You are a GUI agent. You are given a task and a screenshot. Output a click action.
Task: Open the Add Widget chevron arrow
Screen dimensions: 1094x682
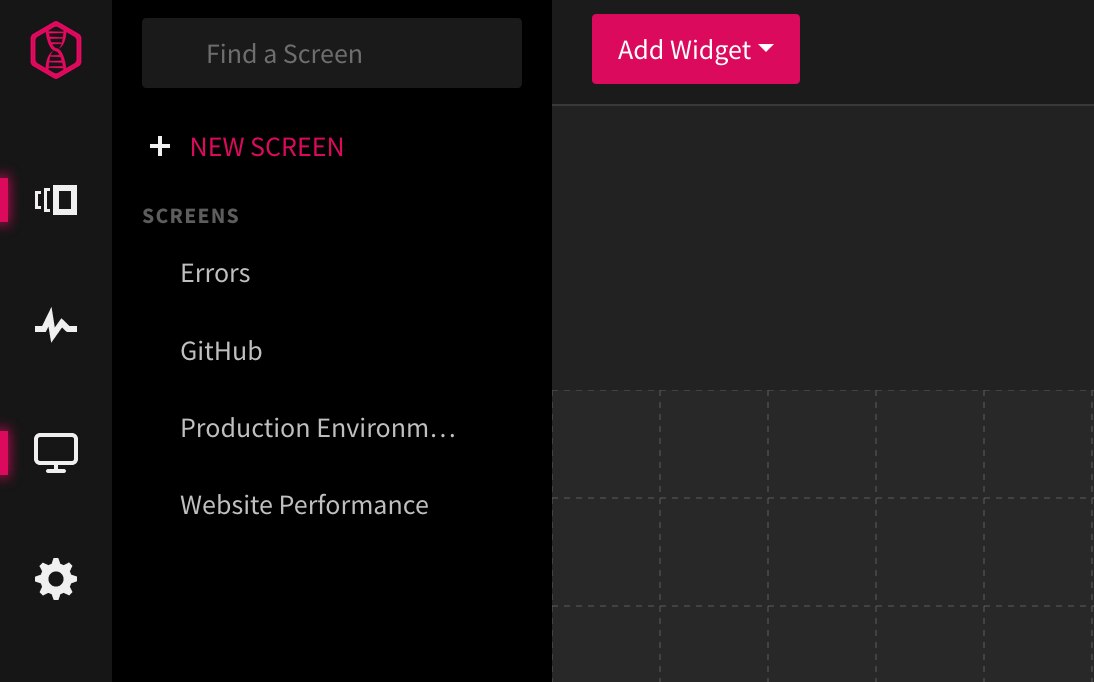(766, 49)
